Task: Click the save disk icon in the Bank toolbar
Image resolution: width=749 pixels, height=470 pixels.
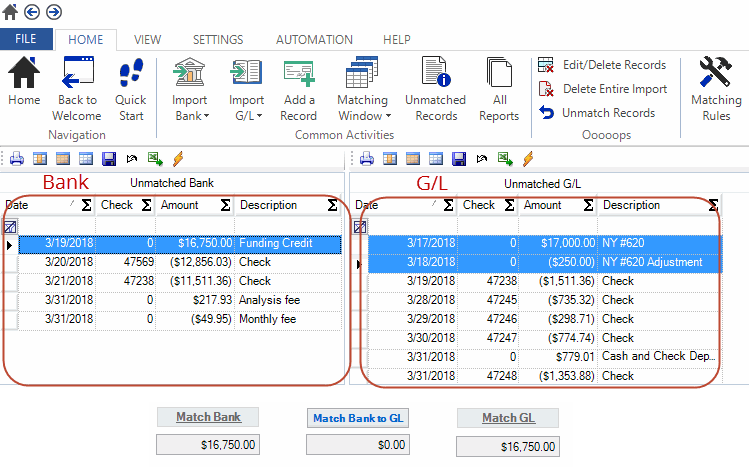Action: (x=109, y=159)
